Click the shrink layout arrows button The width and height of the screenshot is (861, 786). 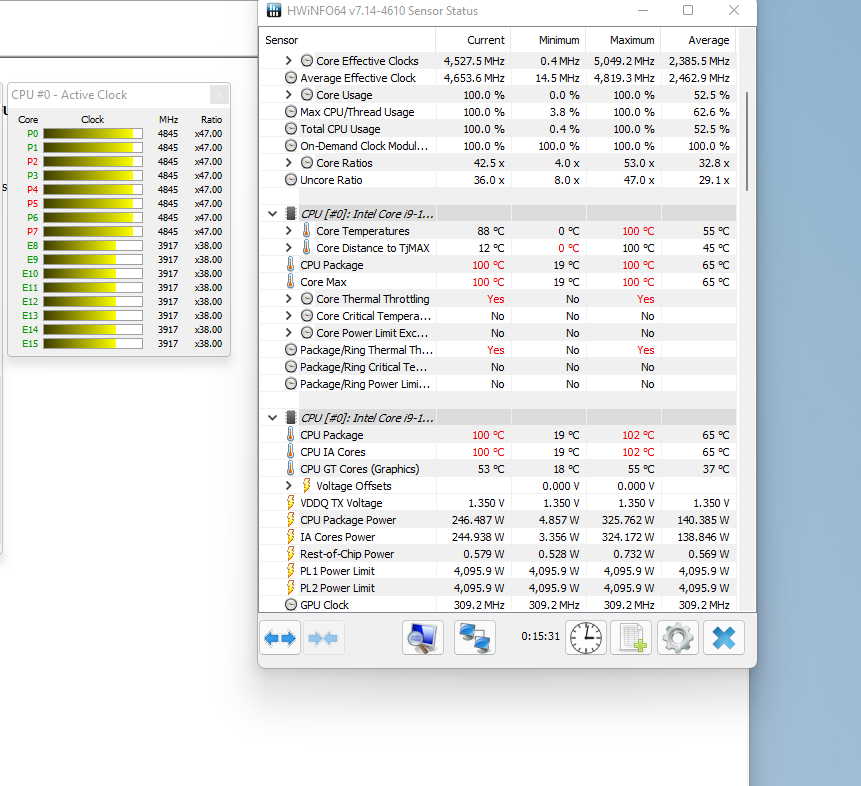click(x=323, y=638)
